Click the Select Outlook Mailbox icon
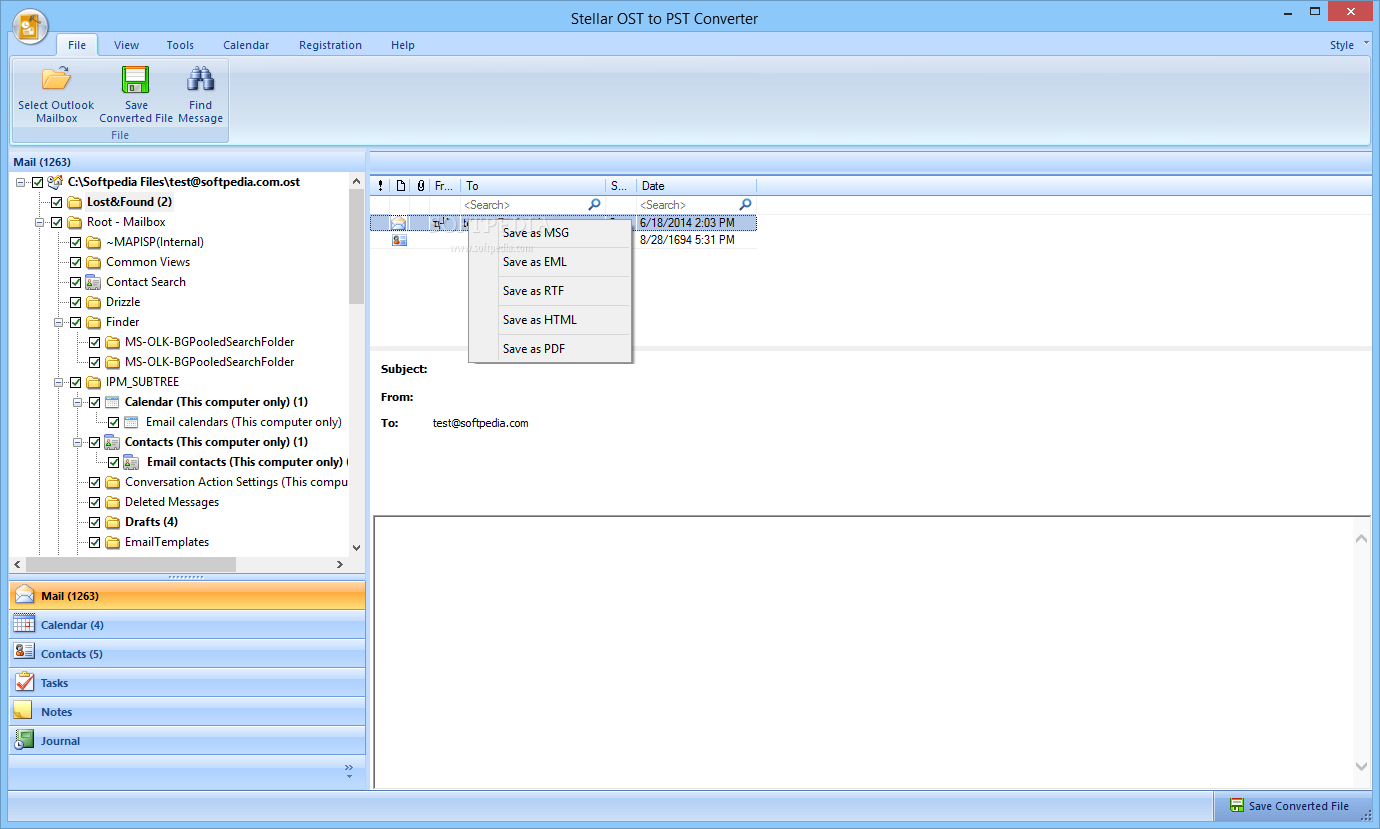The height and width of the screenshot is (829, 1380). (56, 79)
